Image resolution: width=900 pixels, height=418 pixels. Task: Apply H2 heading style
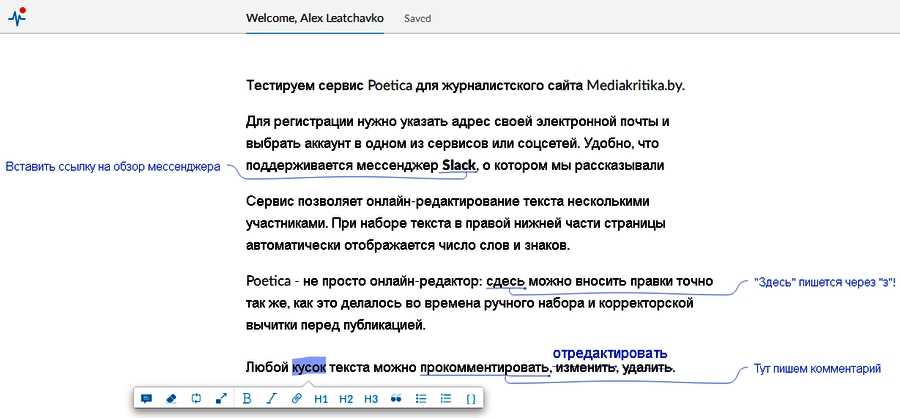click(x=346, y=398)
